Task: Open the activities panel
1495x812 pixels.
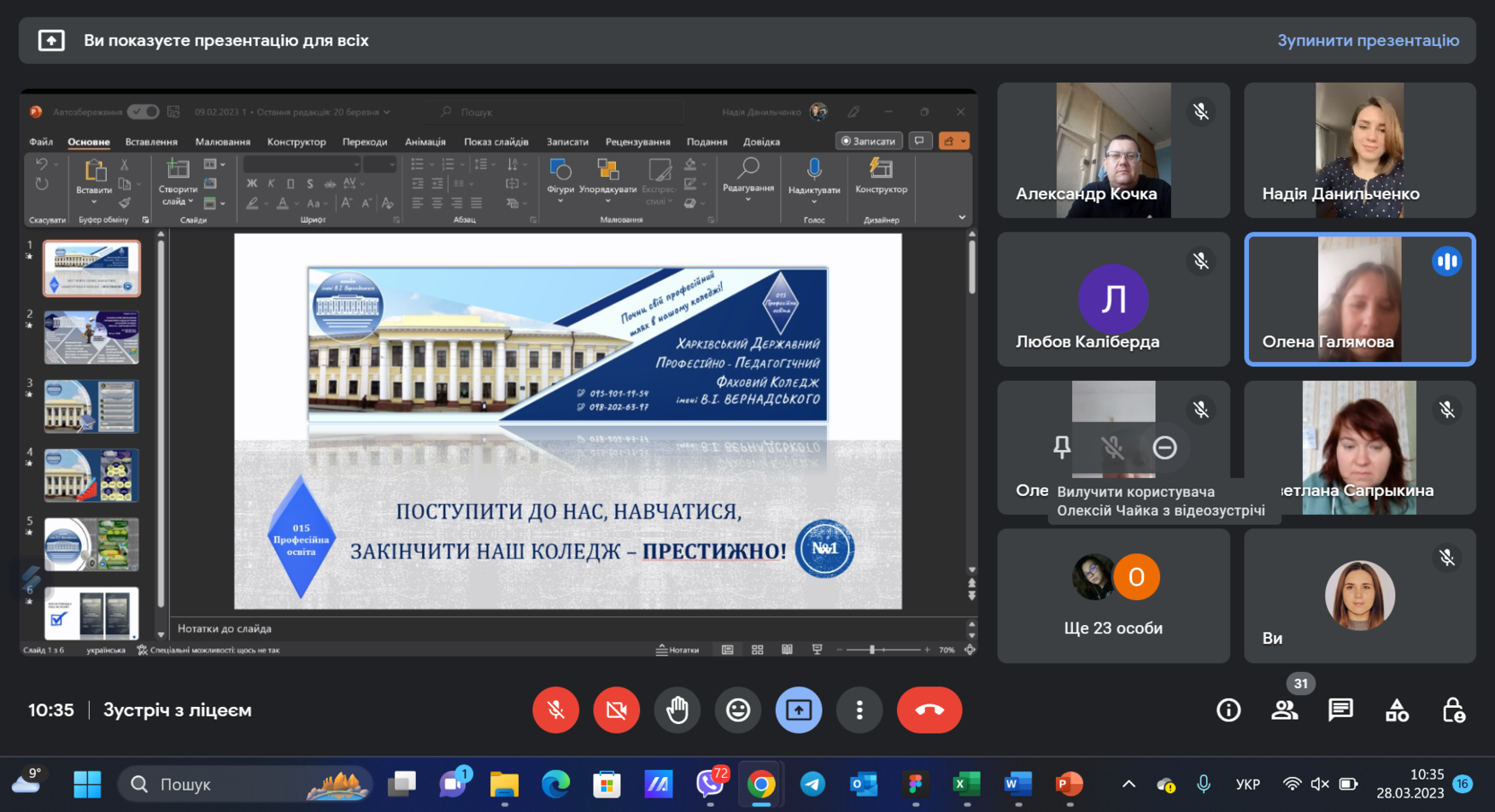Action: (x=1397, y=710)
